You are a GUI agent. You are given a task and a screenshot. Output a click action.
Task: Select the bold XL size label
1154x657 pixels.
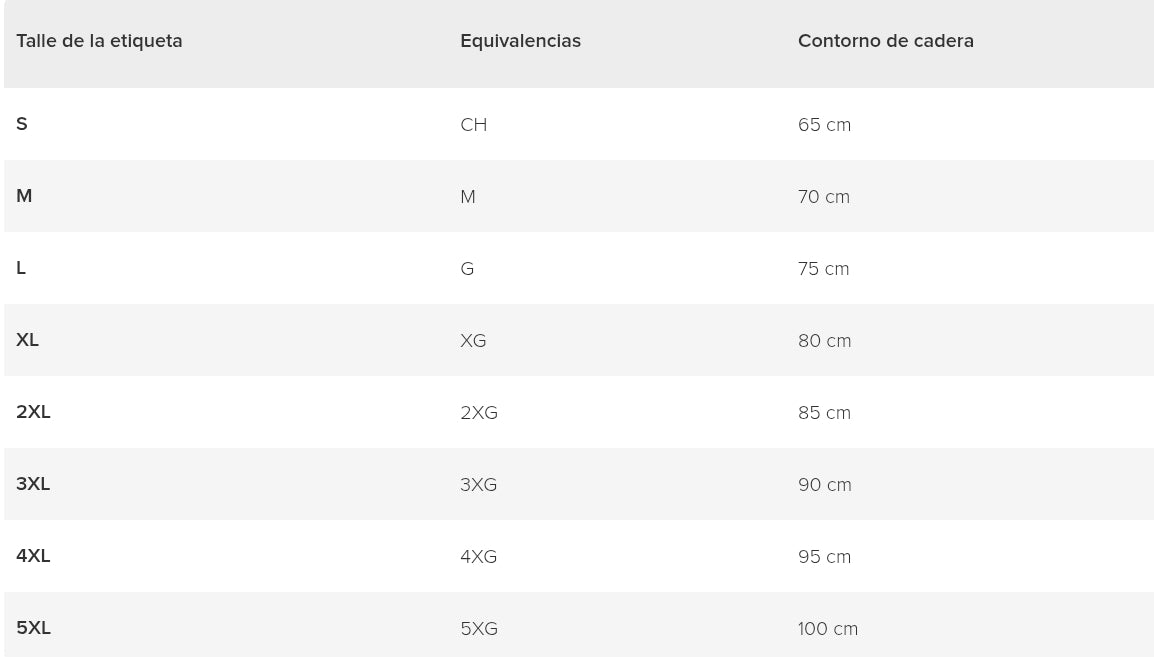27,340
